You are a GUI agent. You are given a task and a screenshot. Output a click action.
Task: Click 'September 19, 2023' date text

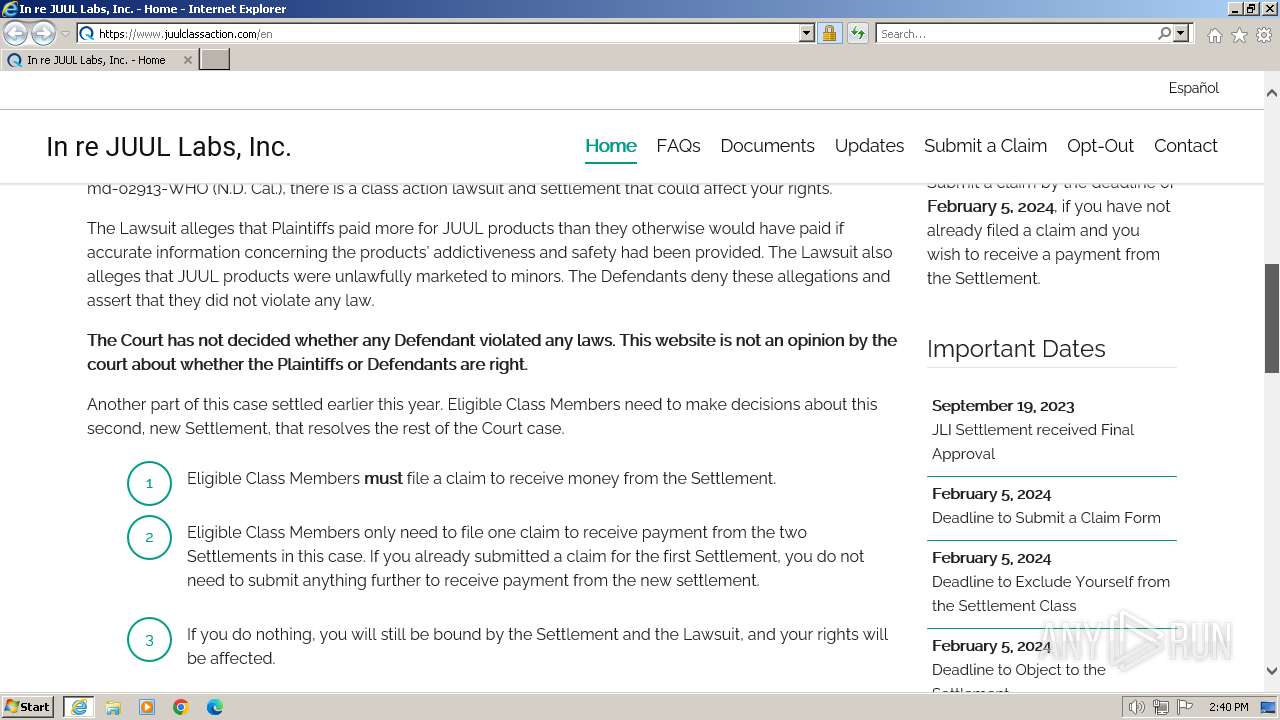(1003, 406)
